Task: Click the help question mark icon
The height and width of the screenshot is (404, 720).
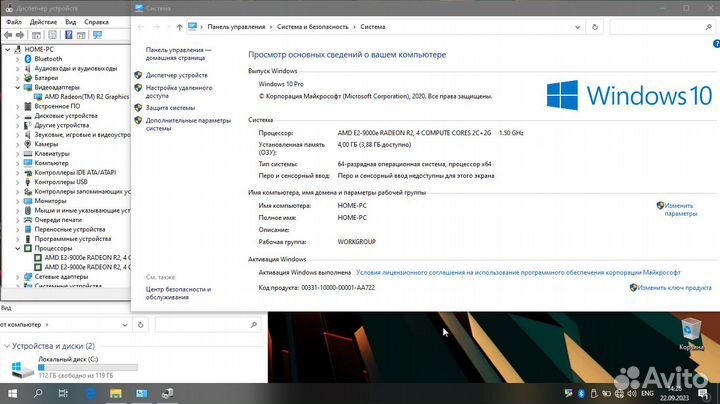Action: 716,44
